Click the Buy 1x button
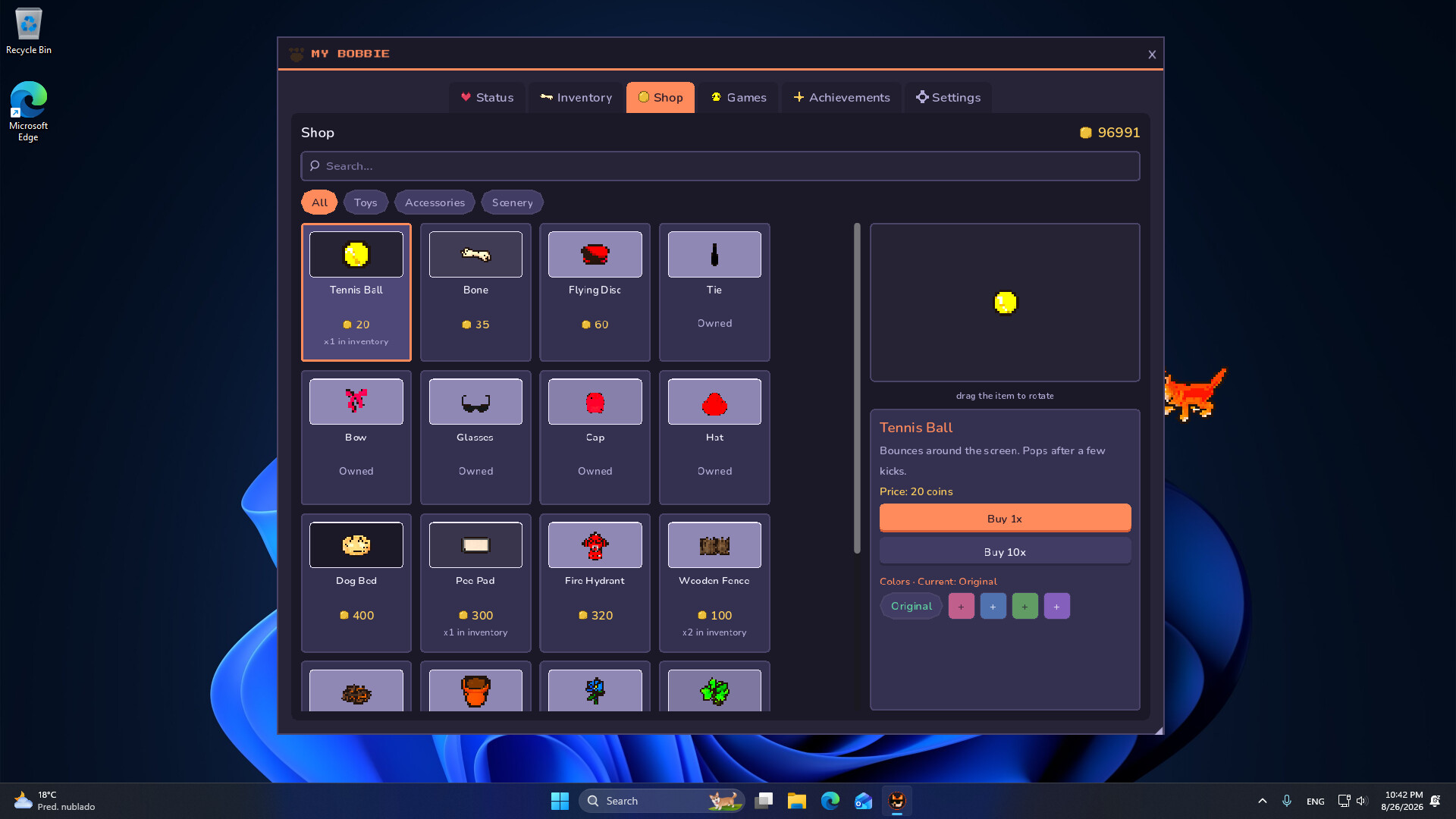Screen dimensions: 1456x819 [x=1005, y=519]
